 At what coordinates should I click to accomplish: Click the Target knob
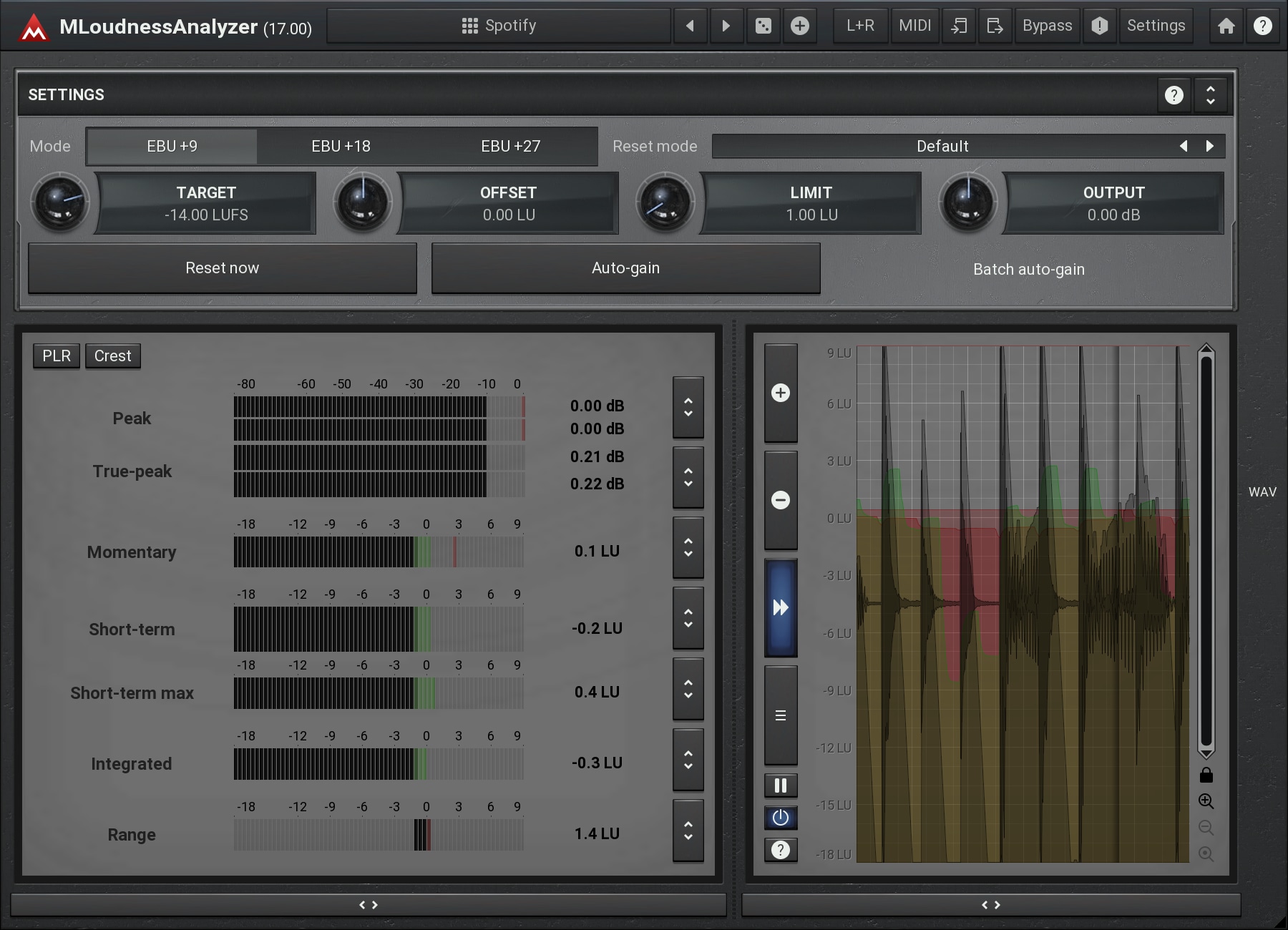coord(60,202)
